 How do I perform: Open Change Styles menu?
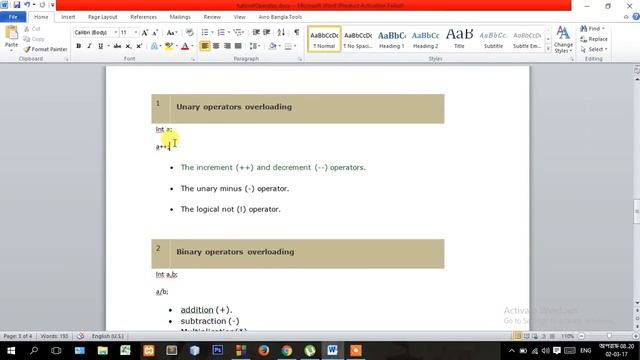point(563,40)
